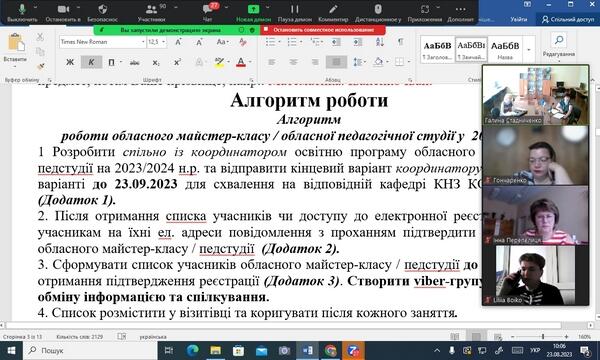Pause the Zoom screen share
600x360 pixels.
(295, 12)
